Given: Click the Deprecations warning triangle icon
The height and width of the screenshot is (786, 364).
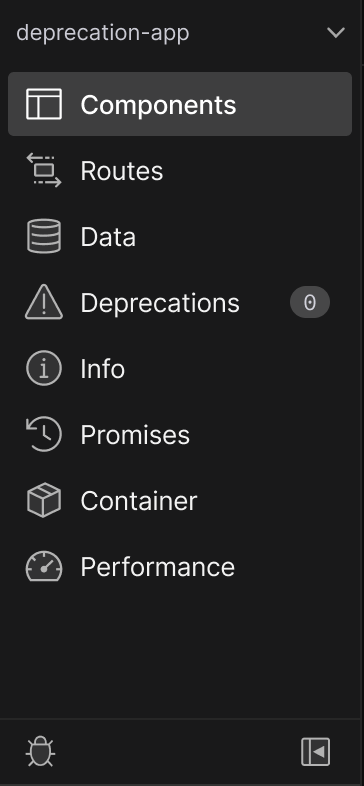Looking at the screenshot, I should pyautogui.click(x=44, y=302).
